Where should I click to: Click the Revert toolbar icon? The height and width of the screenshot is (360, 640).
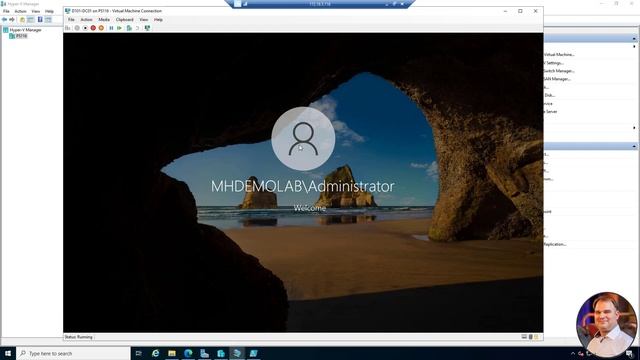pos(138,28)
